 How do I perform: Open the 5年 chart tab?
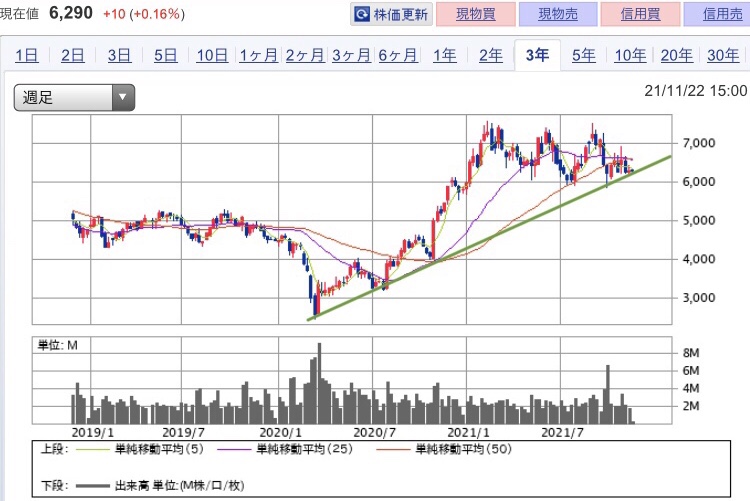(x=584, y=56)
